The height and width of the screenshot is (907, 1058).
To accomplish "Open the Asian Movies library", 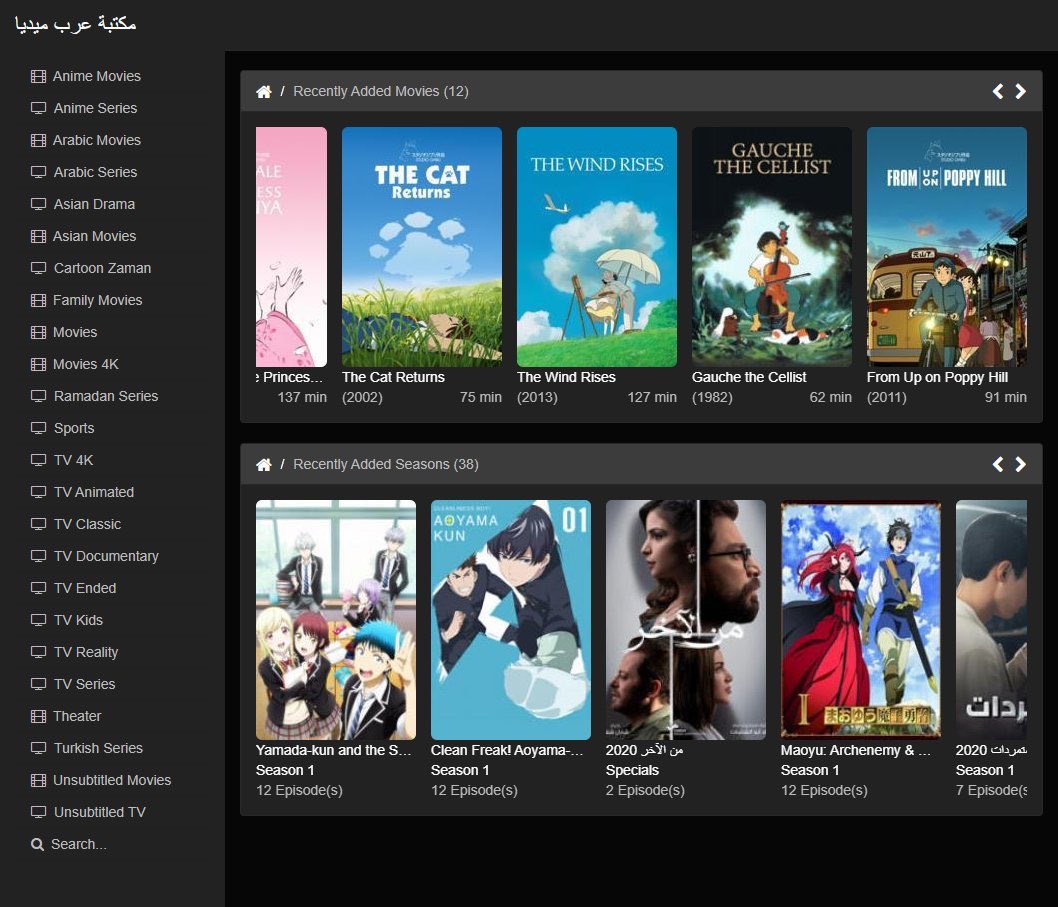I will [x=94, y=236].
